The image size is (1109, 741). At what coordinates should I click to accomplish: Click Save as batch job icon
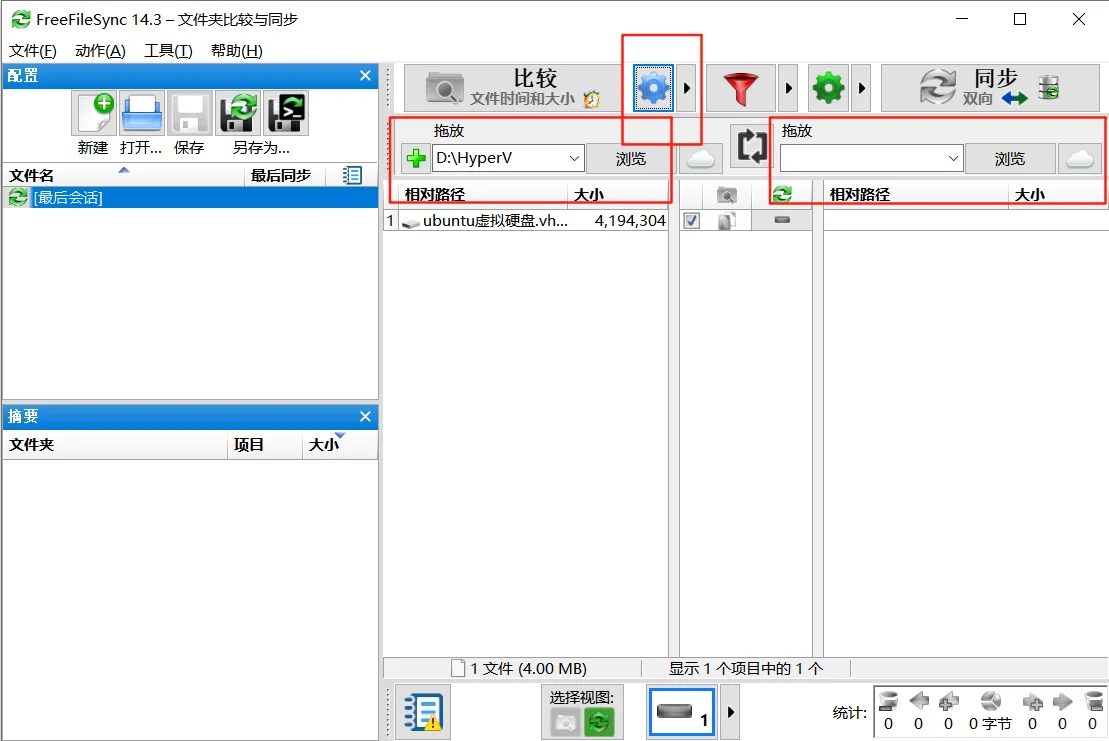click(x=286, y=113)
